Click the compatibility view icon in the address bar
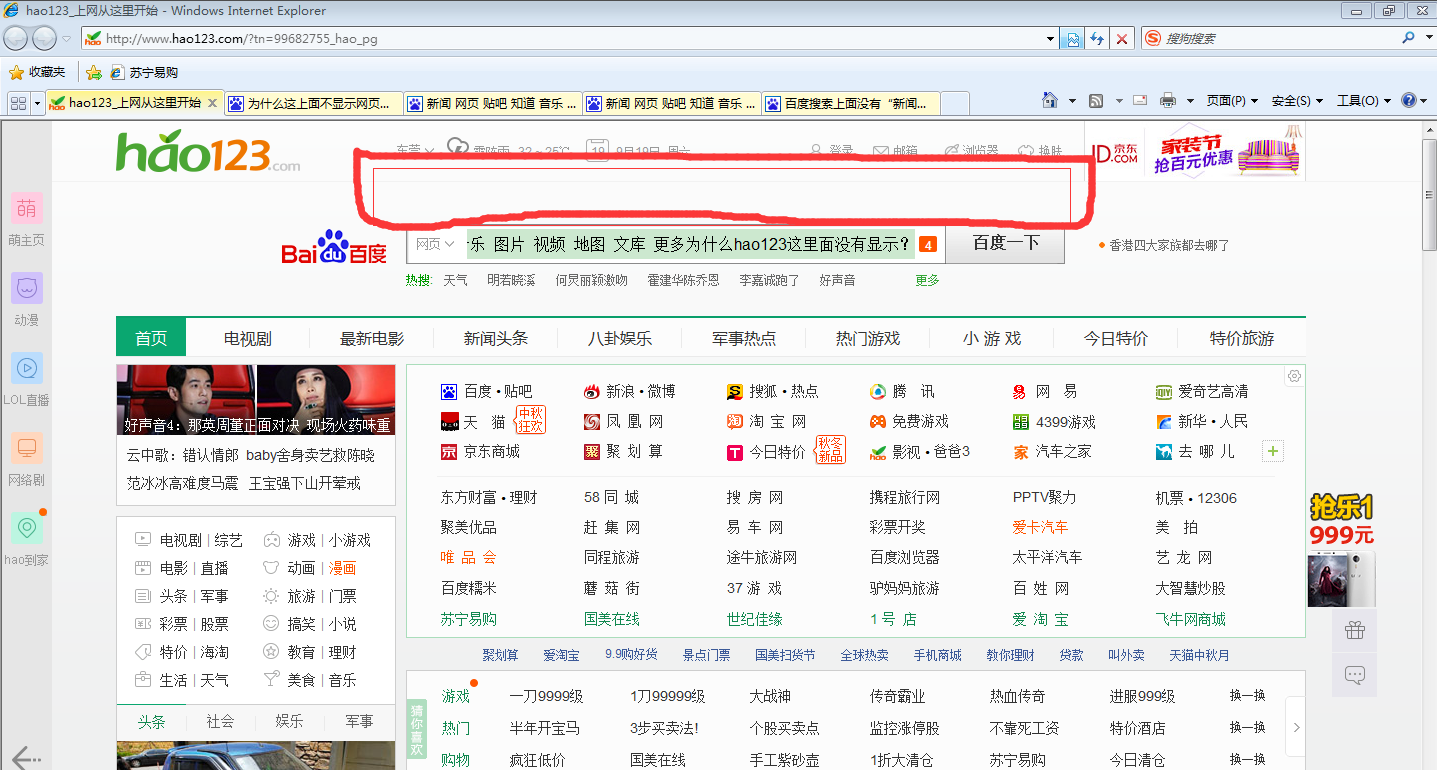 coord(1073,39)
